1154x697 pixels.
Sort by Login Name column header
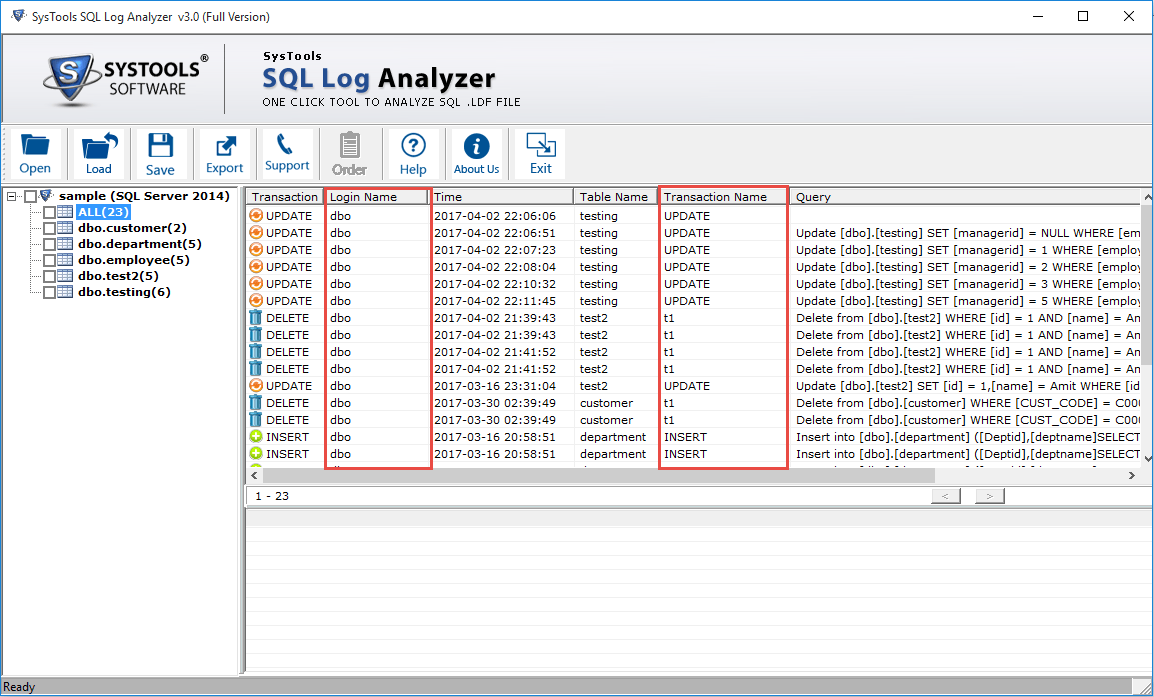click(377, 197)
